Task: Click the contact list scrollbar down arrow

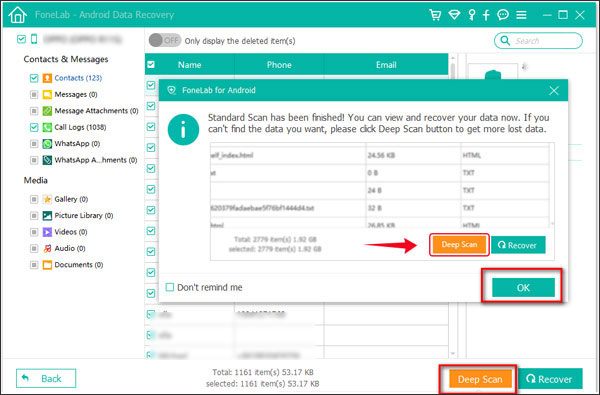Action: point(453,353)
